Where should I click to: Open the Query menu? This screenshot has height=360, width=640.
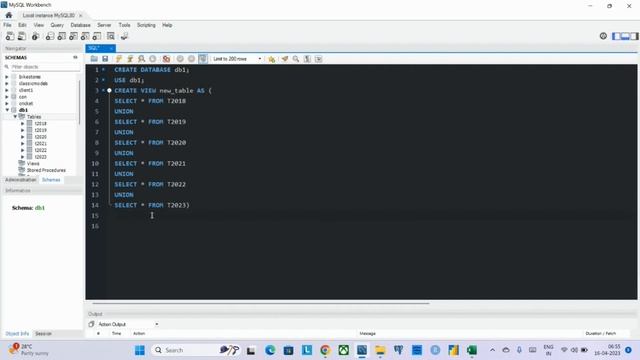coord(57,25)
